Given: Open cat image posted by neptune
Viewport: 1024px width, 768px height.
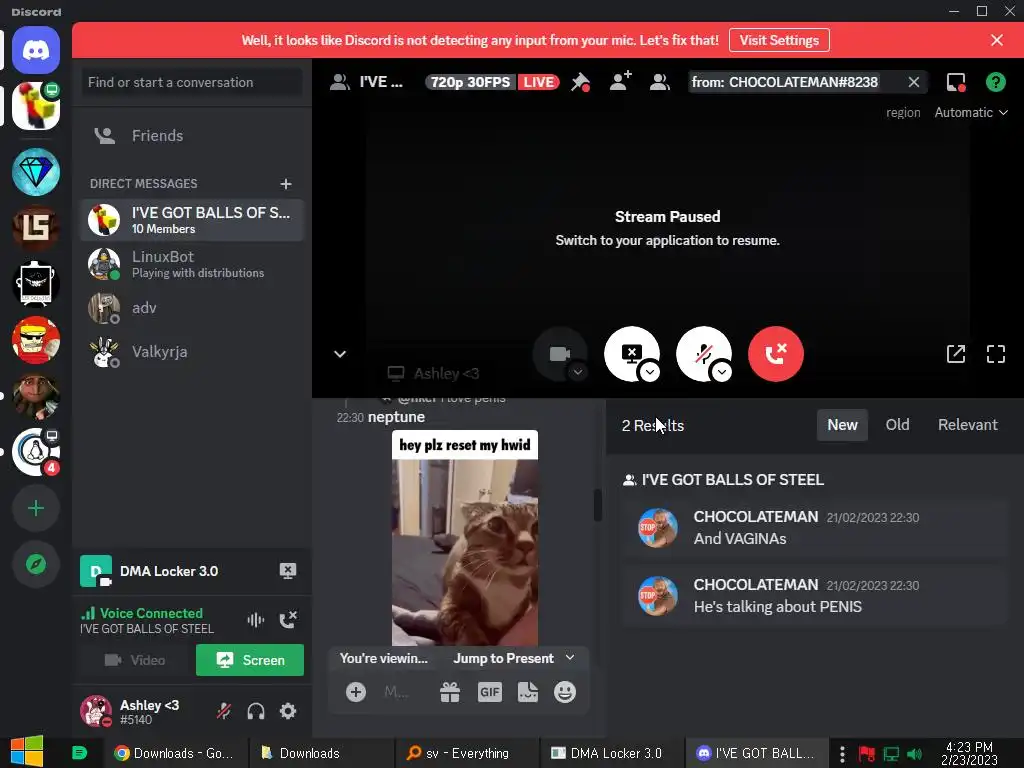Looking at the screenshot, I should point(465,537).
